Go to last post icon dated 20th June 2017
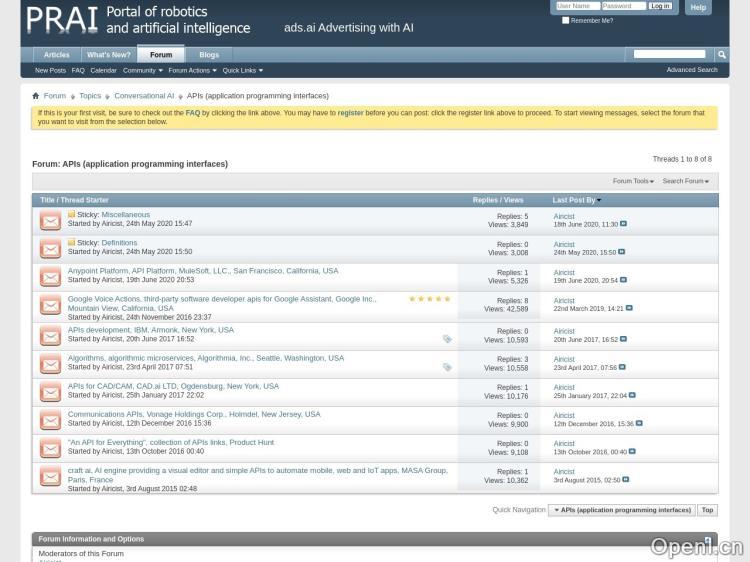The width and height of the screenshot is (750, 562). pyautogui.click(x=623, y=339)
